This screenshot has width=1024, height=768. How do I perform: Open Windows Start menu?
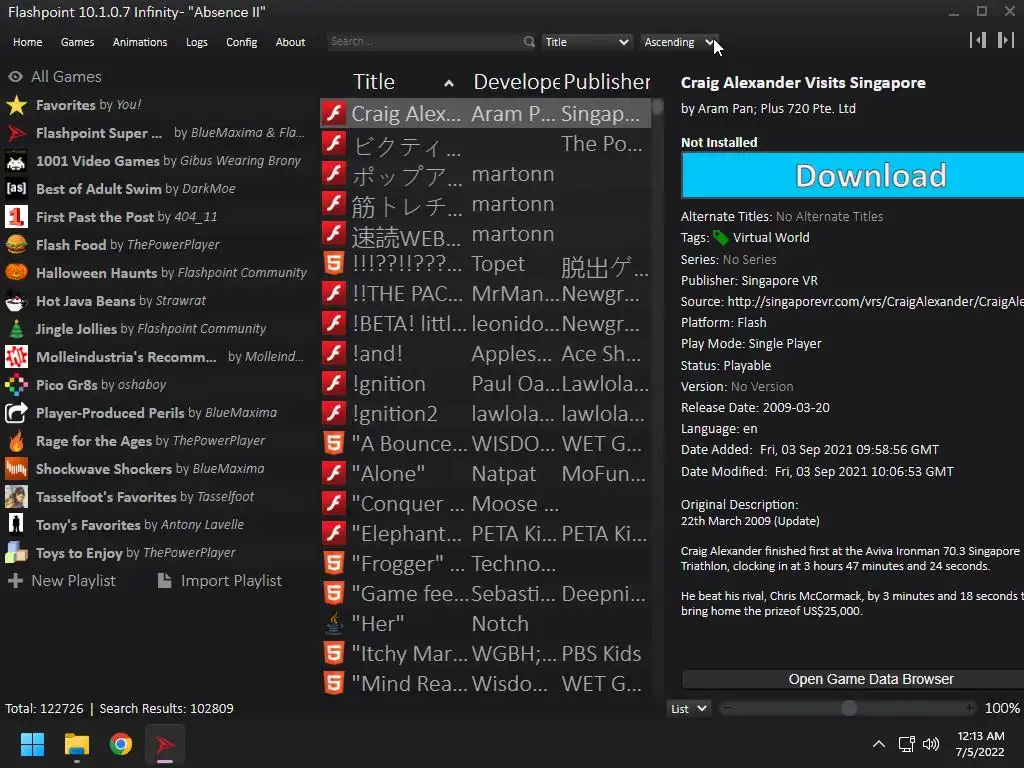[32, 744]
